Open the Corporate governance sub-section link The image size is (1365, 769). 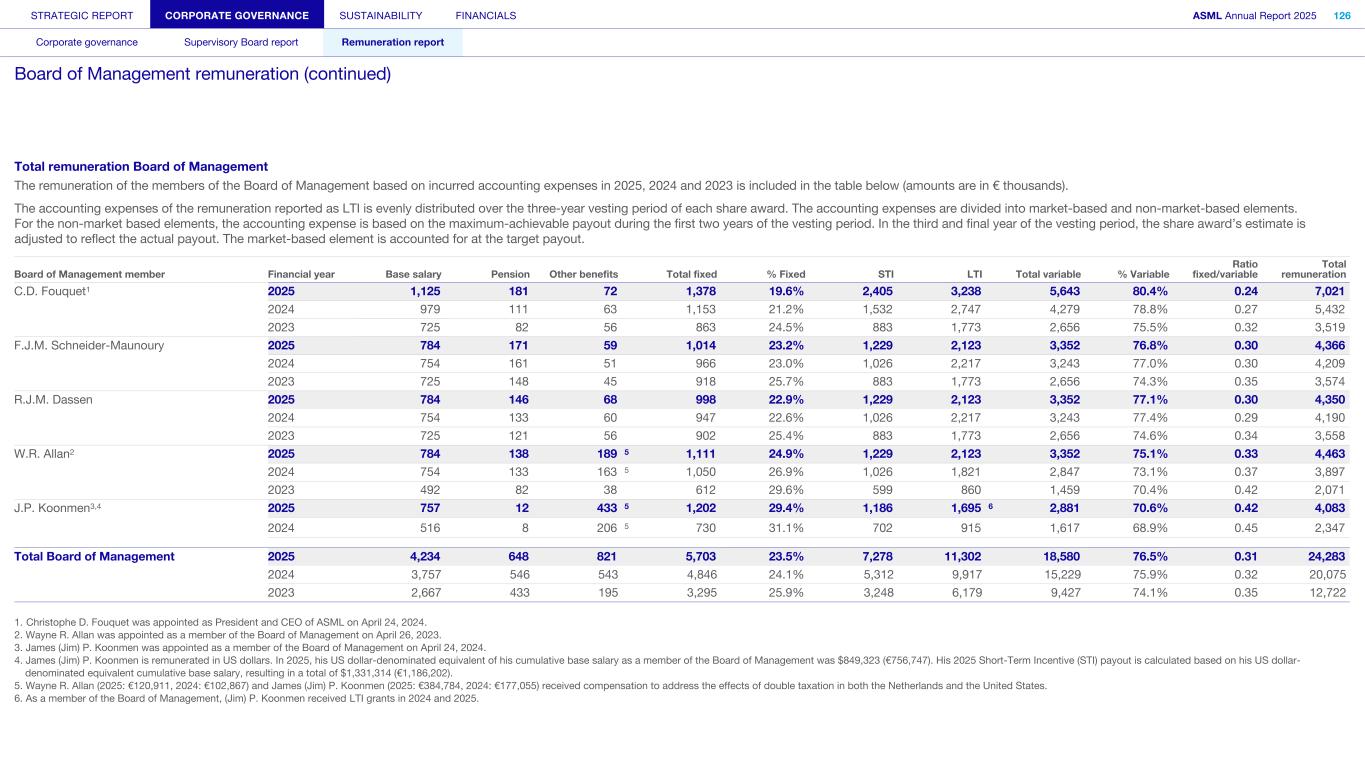pyautogui.click(x=87, y=42)
